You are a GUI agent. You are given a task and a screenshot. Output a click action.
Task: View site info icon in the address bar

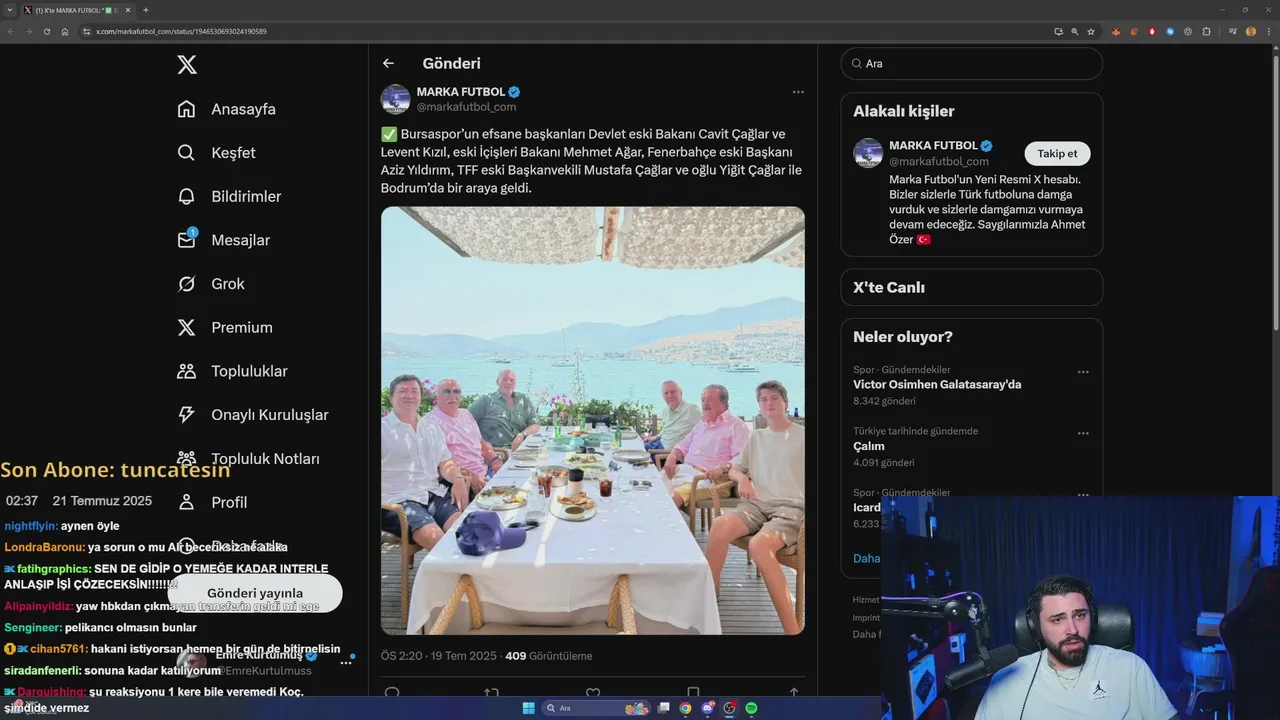click(x=87, y=31)
